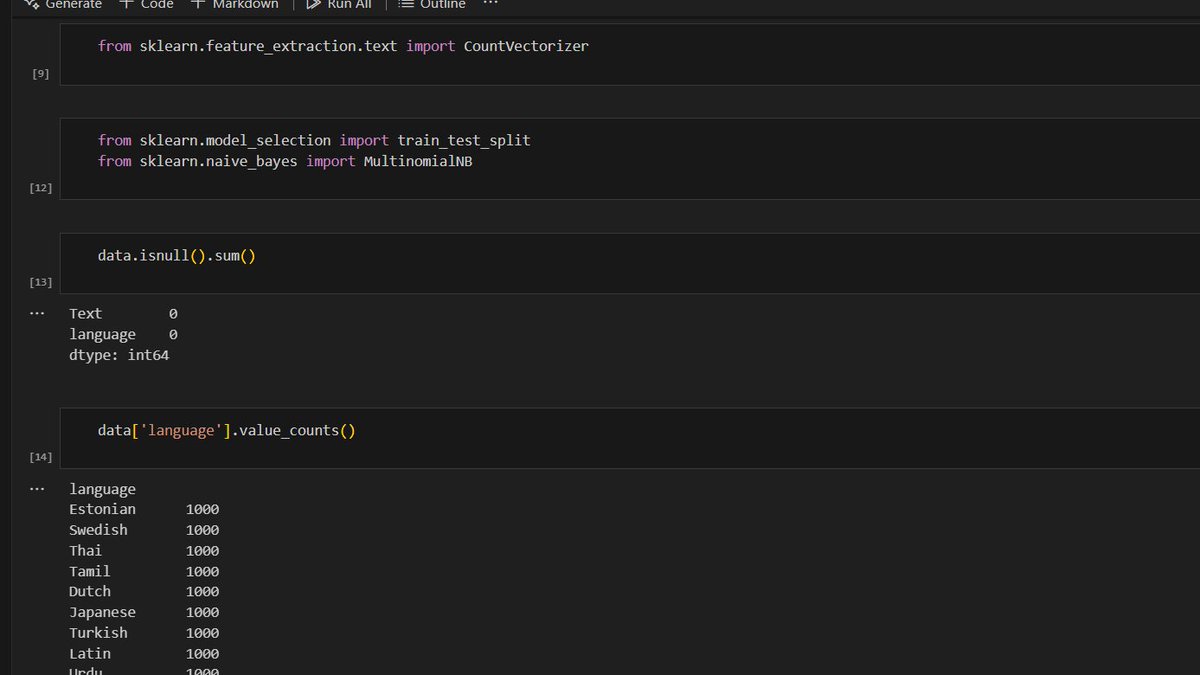
Task: Open the notebook Outline
Action: click(x=432, y=4)
